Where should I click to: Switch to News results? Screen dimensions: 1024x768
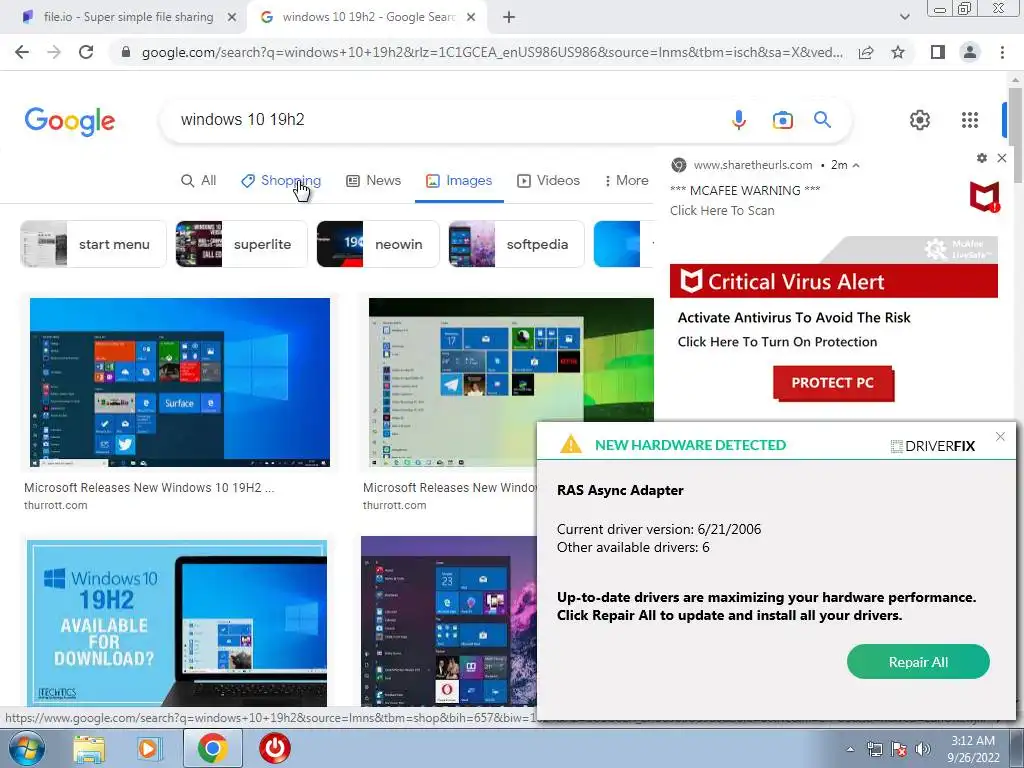coord(373,181)
